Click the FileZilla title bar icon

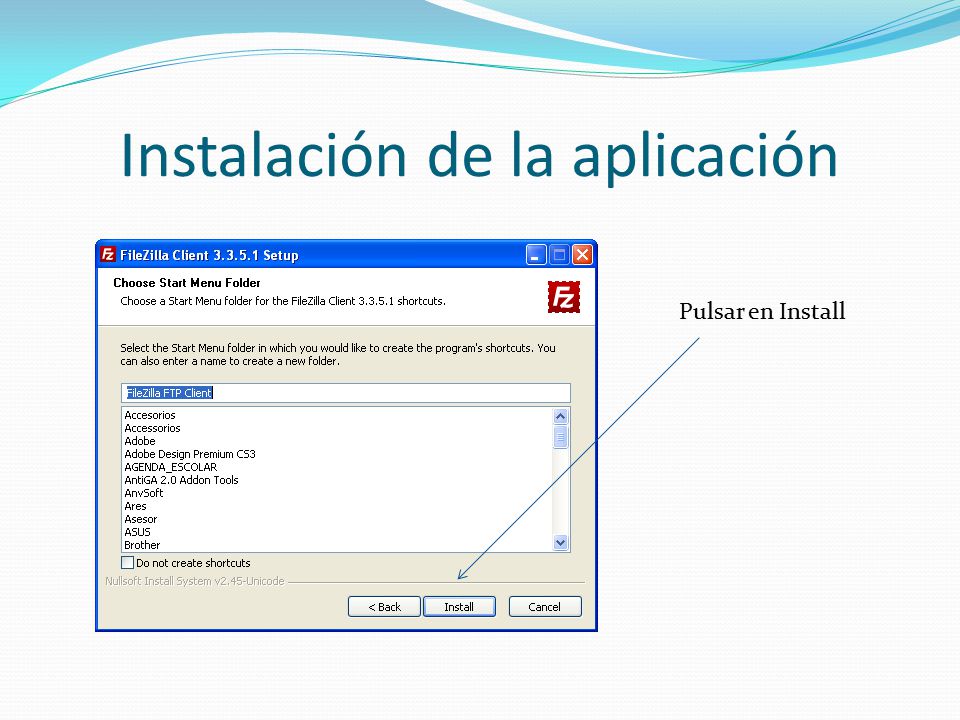[x=108, y=254]
